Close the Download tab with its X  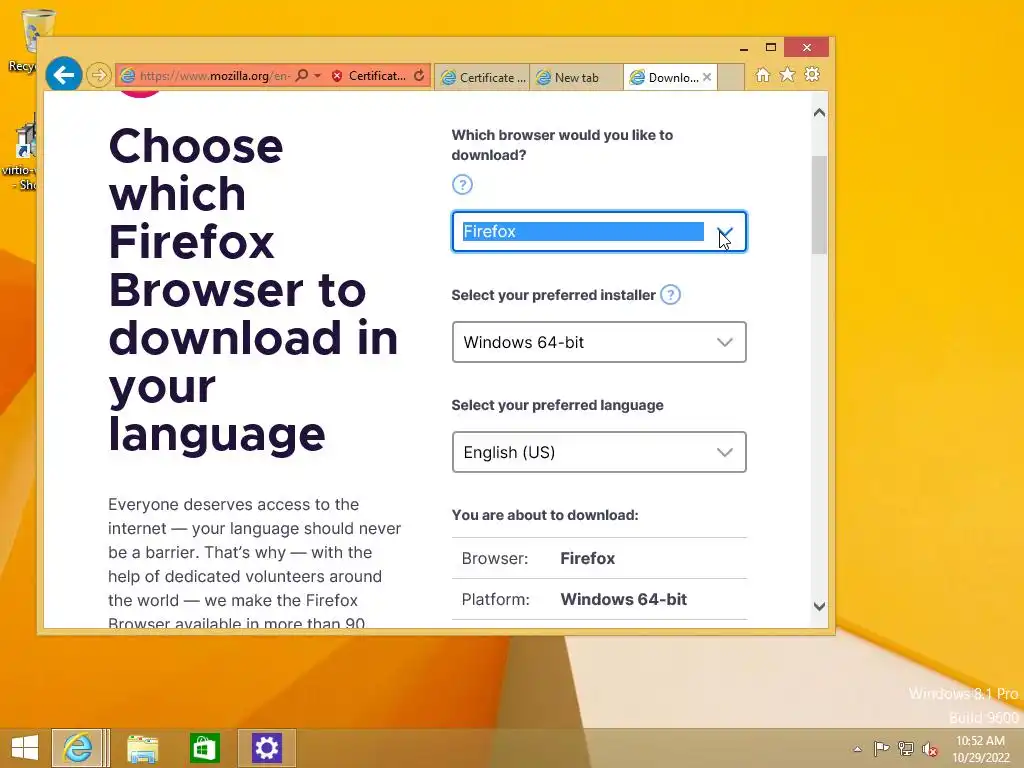[x=707, y=77]
